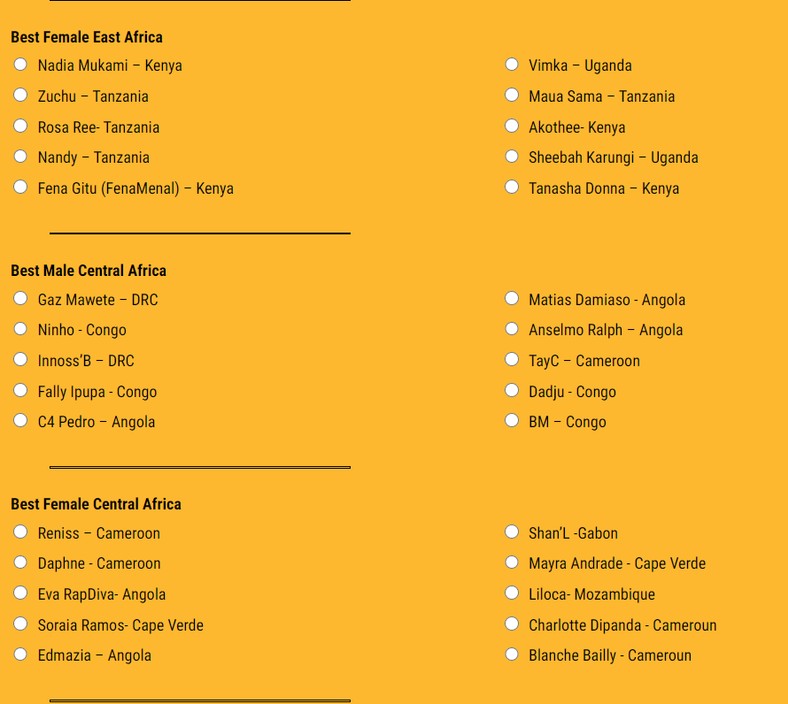
Task: Select TayC – Cameroon radio button
Action: point(511,359)
